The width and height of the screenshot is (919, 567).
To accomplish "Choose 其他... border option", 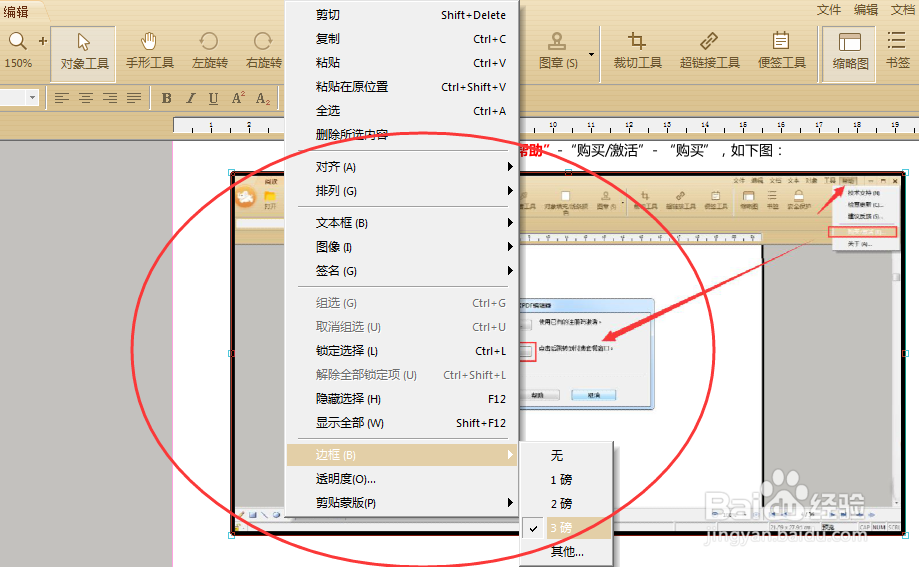I will (567, 552).
